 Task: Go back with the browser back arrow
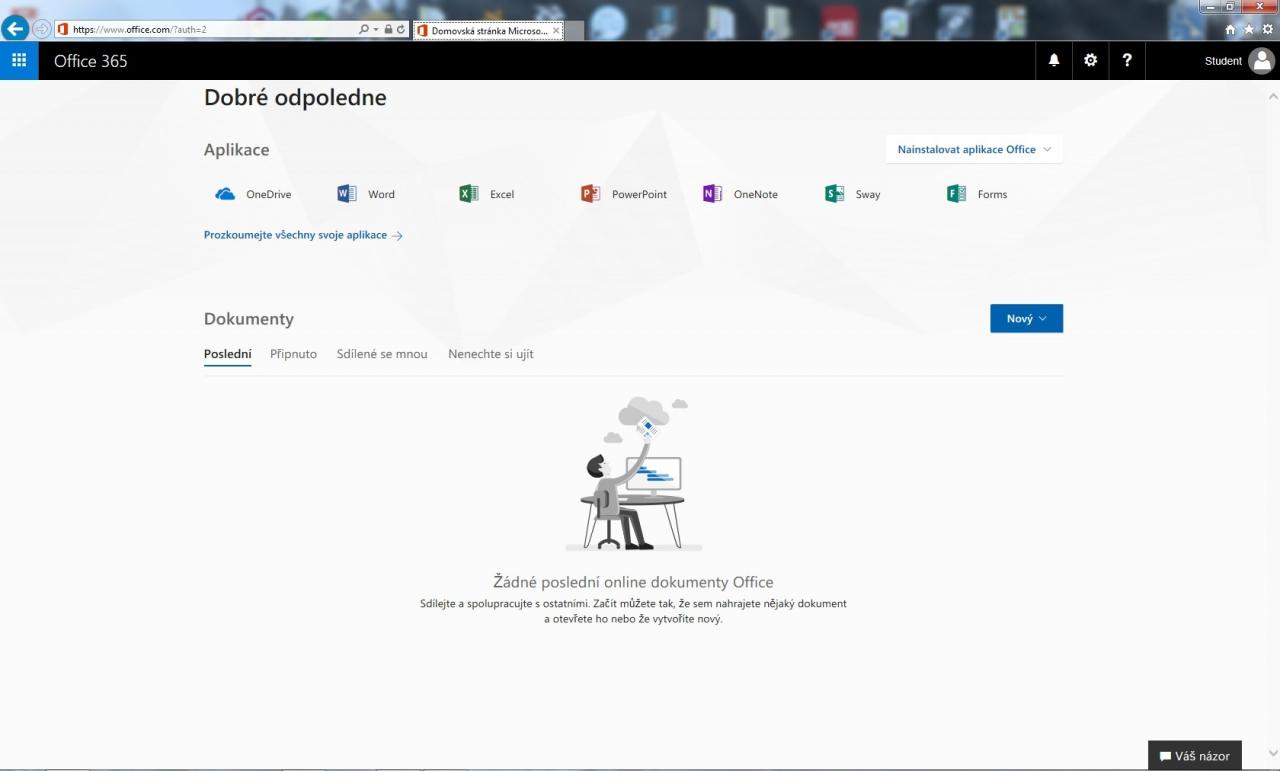point(15,29)
